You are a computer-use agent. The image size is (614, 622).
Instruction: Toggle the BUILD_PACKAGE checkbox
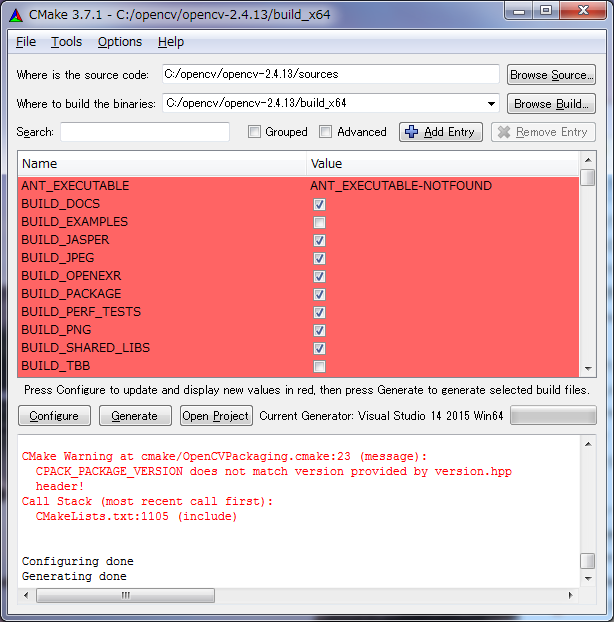(x=319, y=294)
